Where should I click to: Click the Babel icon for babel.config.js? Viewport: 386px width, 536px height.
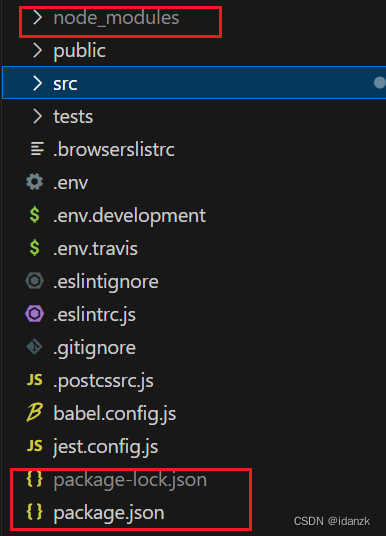click(35, 412)
